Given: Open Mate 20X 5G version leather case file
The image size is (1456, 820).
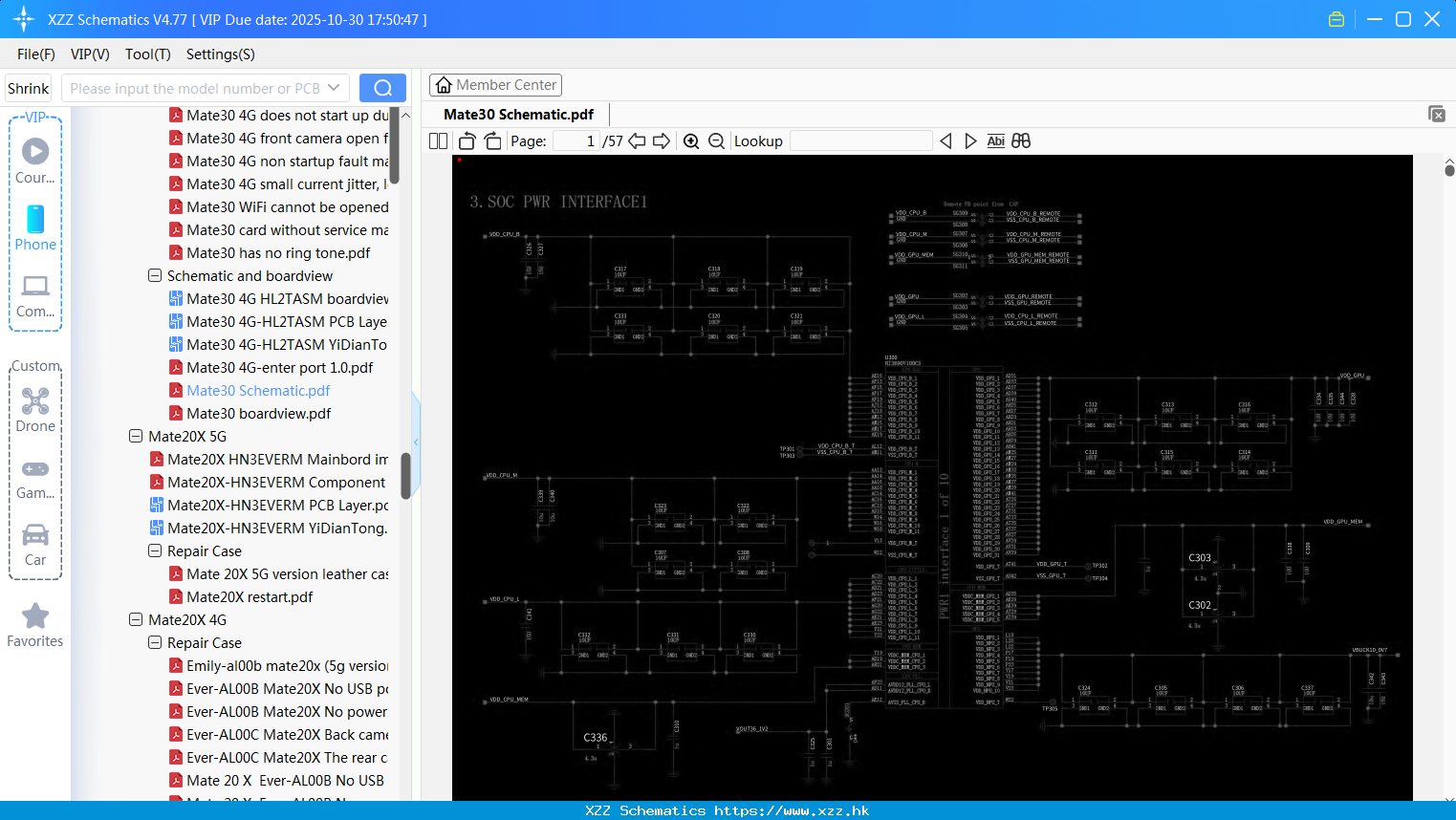Looking at the screenshot, I should (x=279, y=573).
